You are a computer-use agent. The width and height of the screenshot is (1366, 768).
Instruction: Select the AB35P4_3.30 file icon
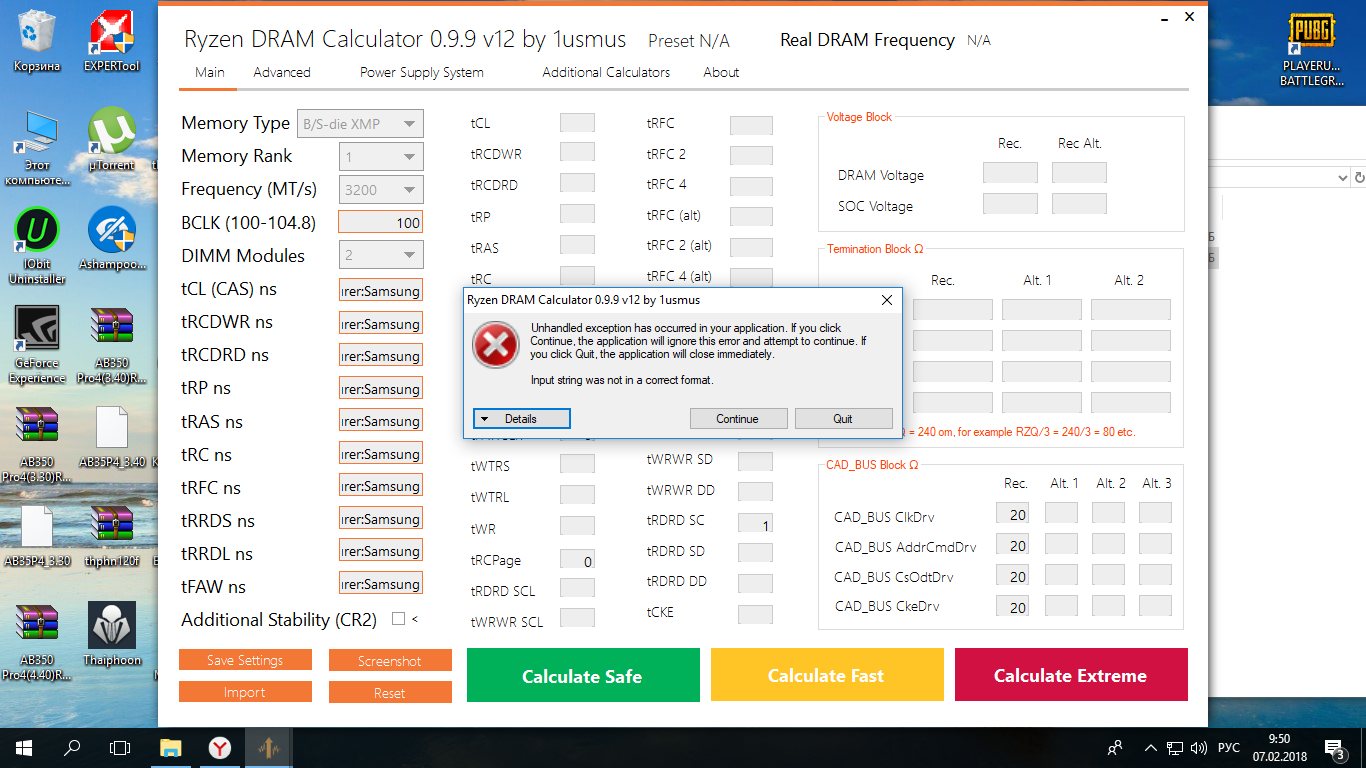click(37, 536)
